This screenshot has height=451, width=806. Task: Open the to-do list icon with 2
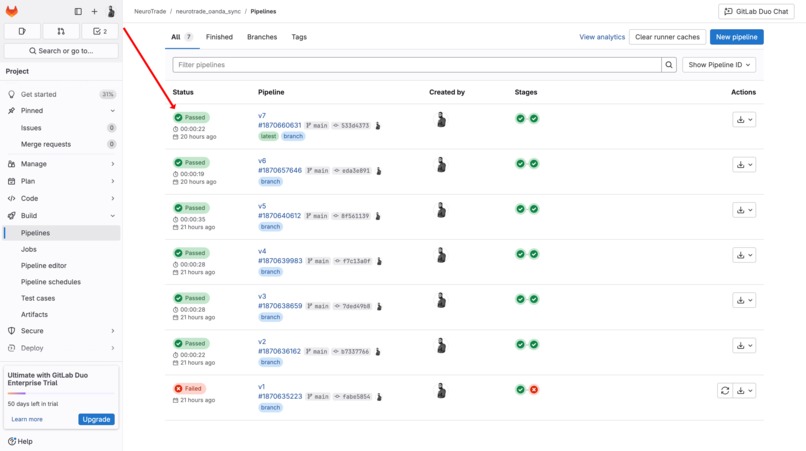[x=100, y=31]
